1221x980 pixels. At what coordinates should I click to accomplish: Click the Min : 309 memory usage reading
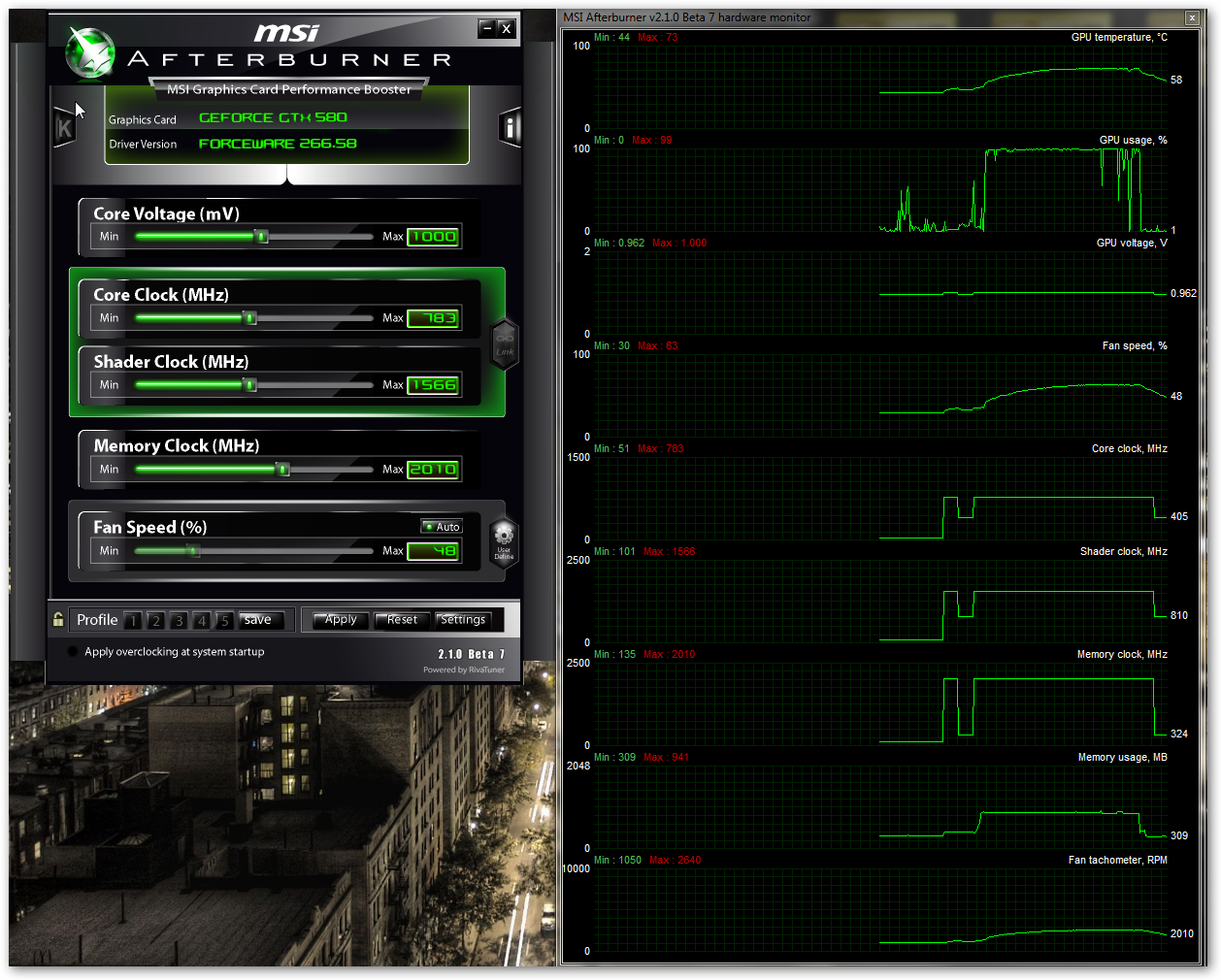(614, 757)
